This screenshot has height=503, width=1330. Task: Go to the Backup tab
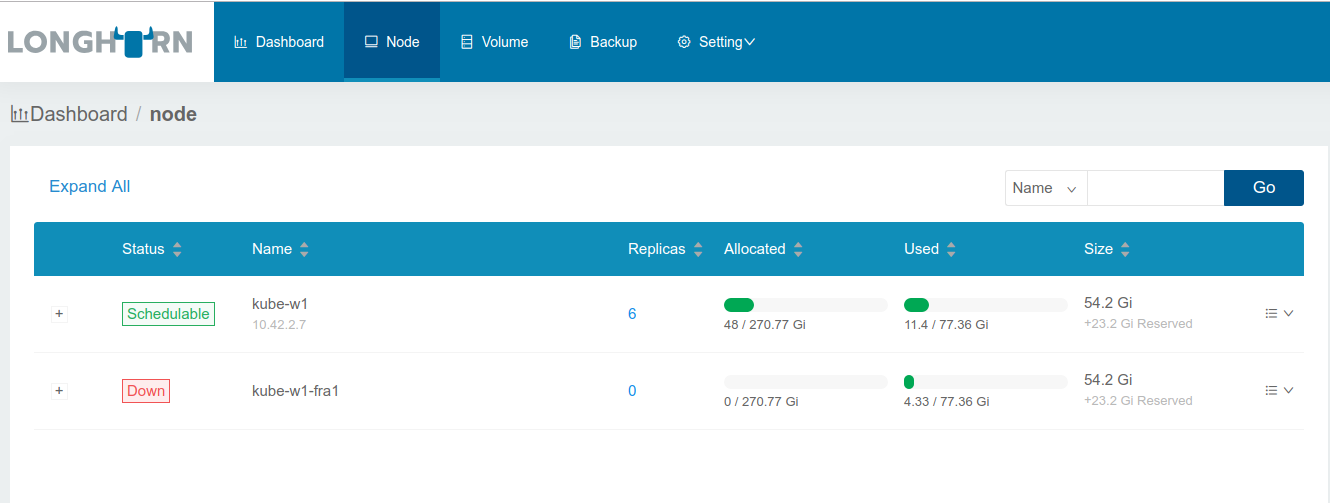coord(603,42)
